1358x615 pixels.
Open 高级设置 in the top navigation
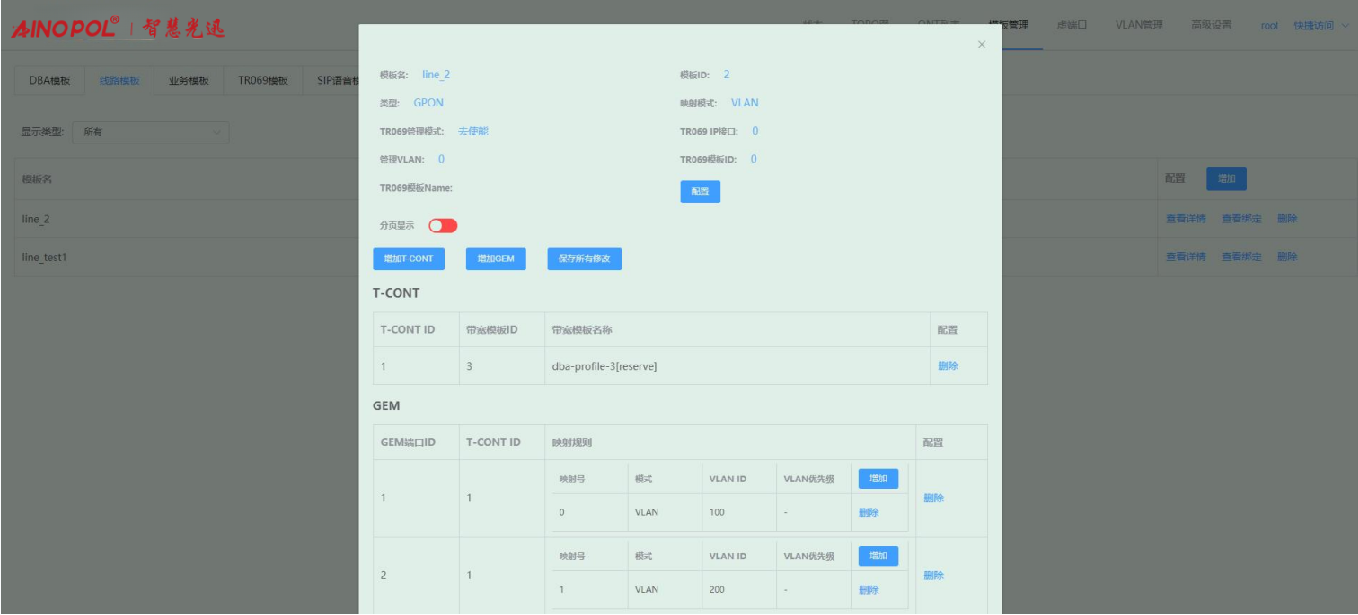(x=1211, y=25)
